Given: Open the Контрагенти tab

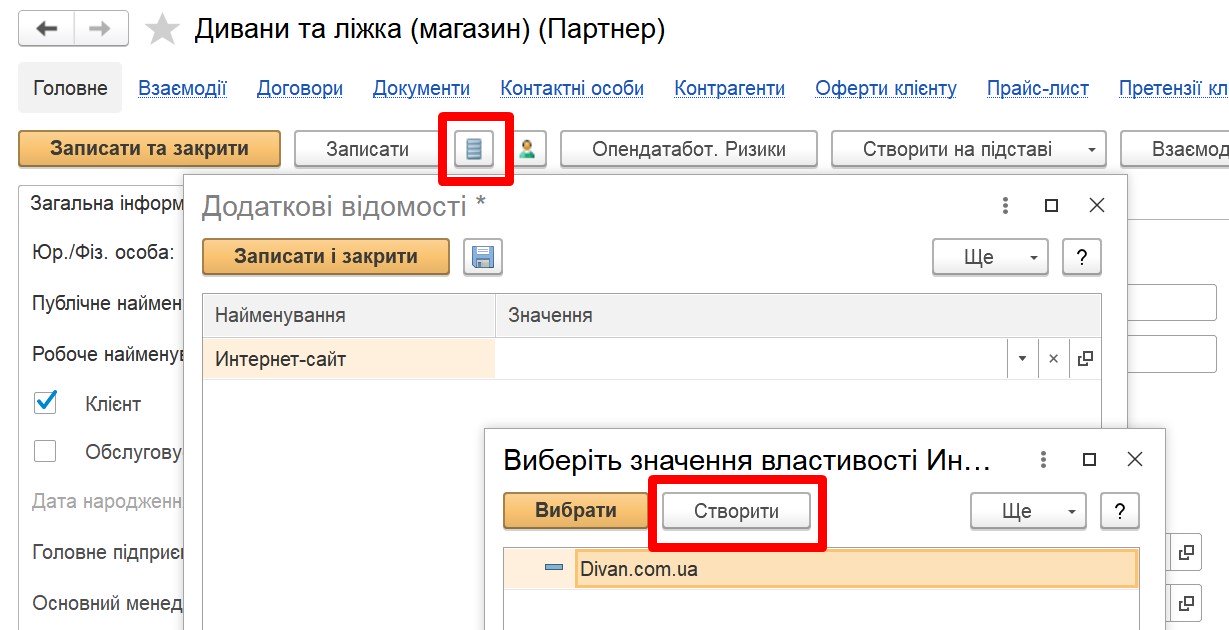Looking at the screenshot, I should pyautogui.click(x=730, y=88).
